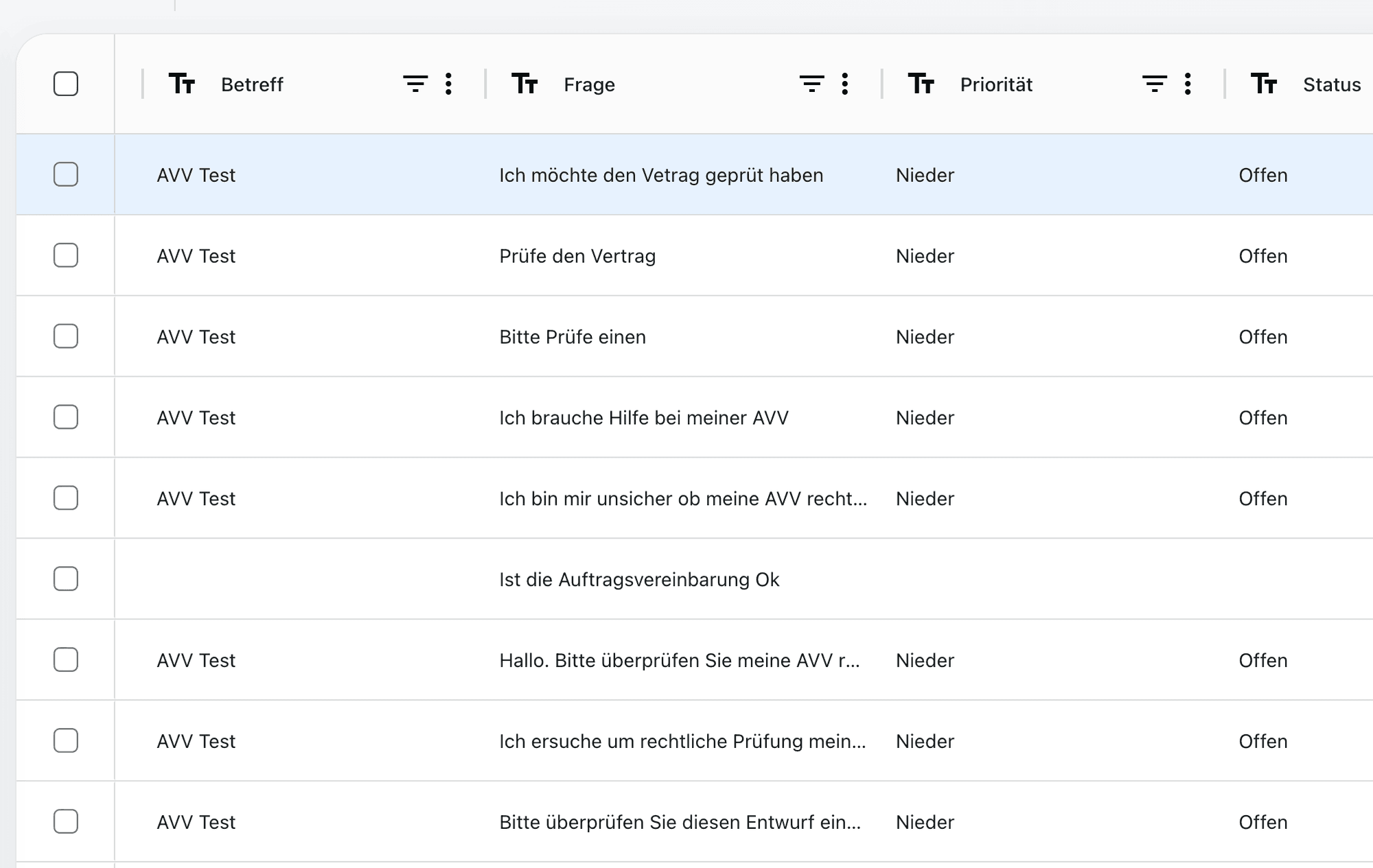1373x868 pixels.
Task: Check the row 'Ich möchte den Vetrag geprüt haben'
Action: [66, 174]
